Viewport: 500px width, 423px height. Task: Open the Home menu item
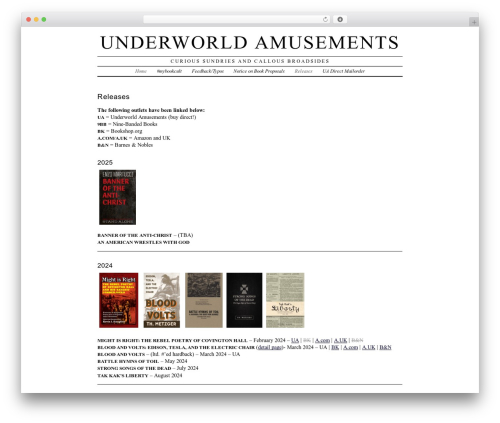point(141,71)
